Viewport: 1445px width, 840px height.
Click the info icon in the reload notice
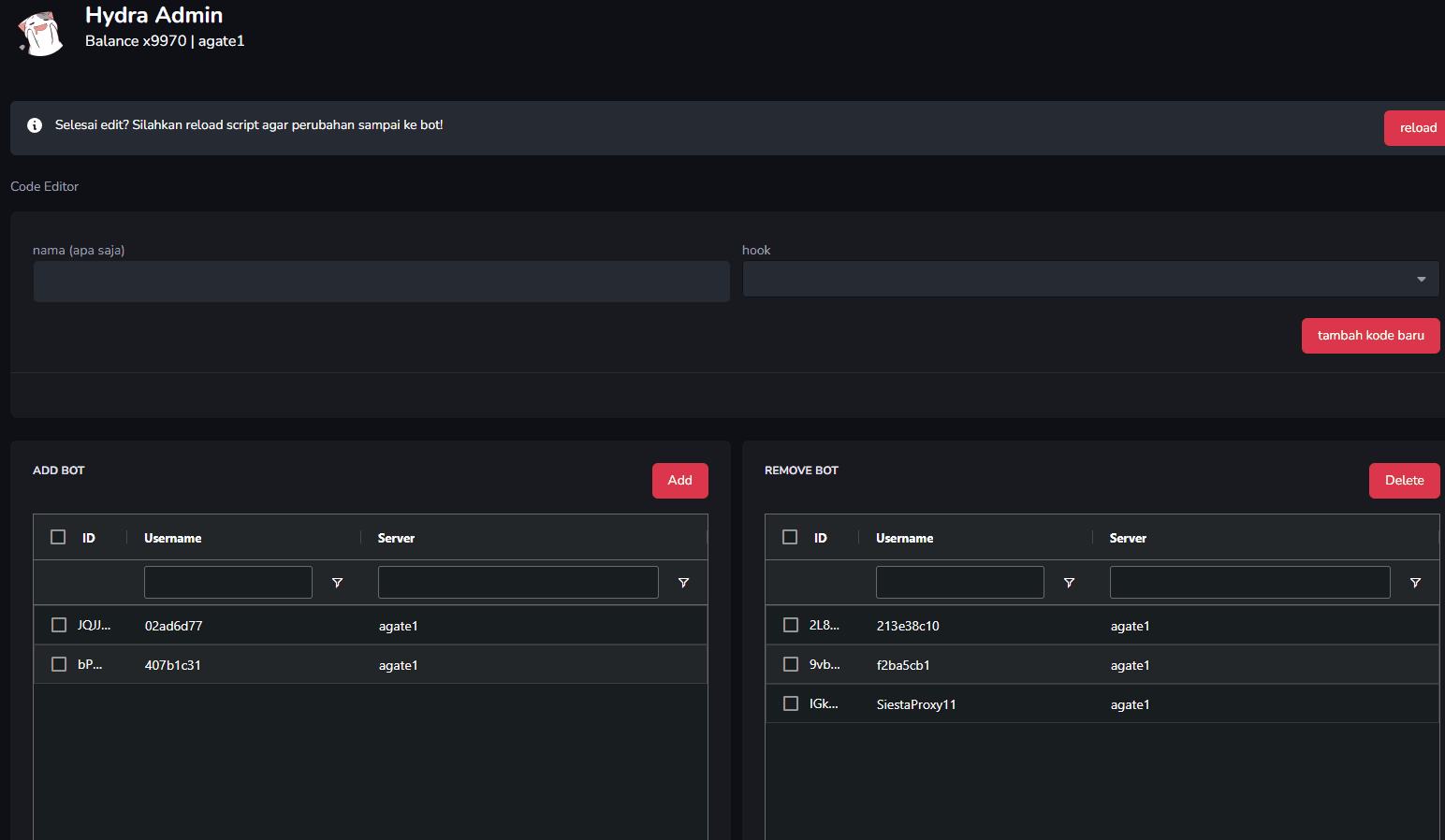35,125
